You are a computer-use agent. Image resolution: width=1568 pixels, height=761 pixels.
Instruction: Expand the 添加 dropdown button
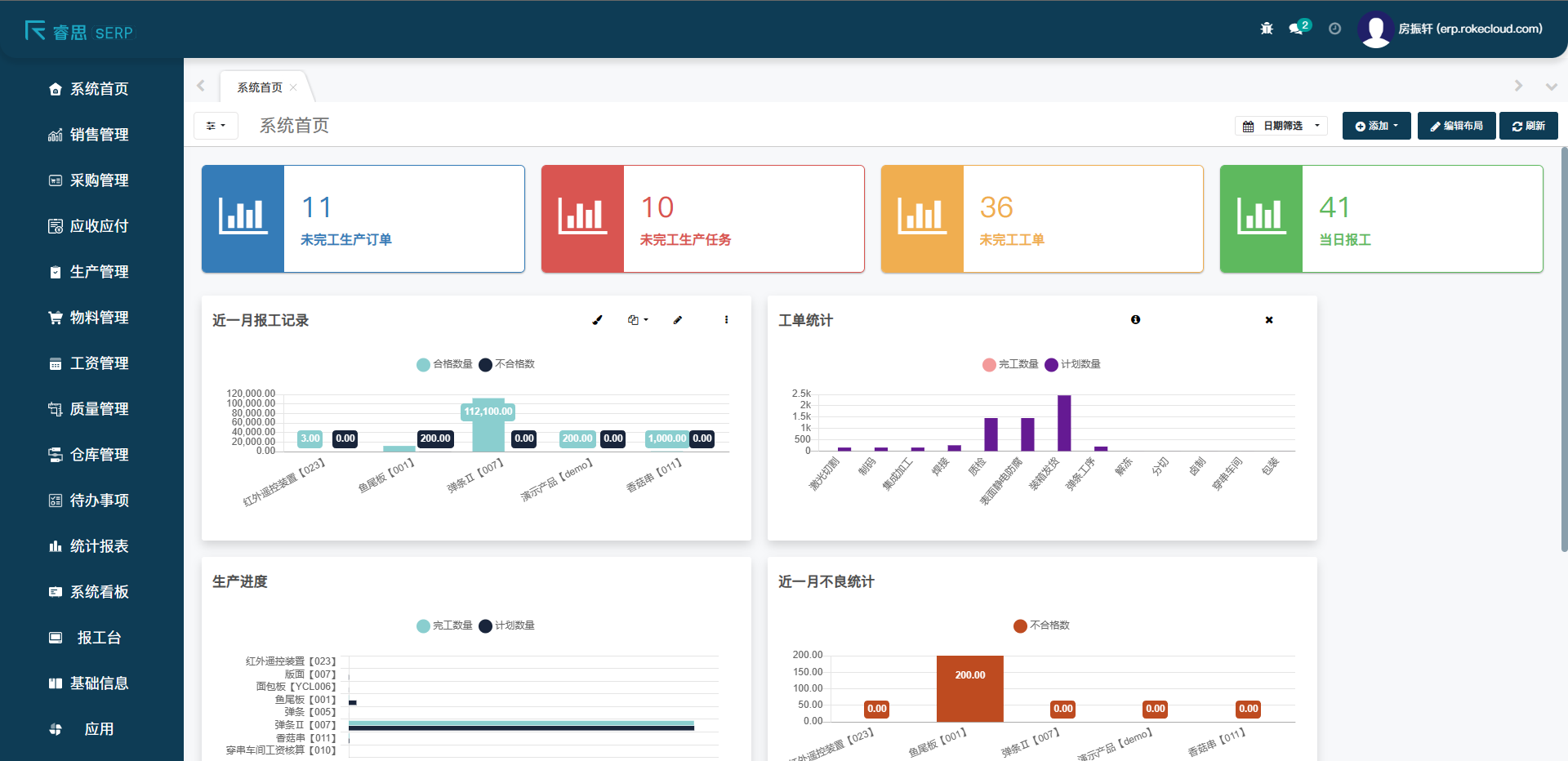click(1376, 126)
